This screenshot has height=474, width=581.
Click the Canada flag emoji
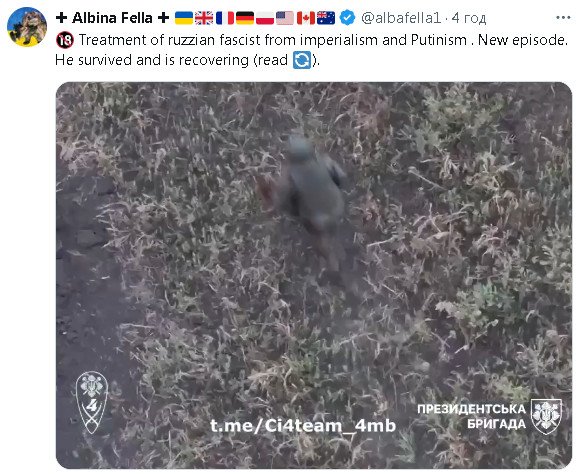coord(306,18)
